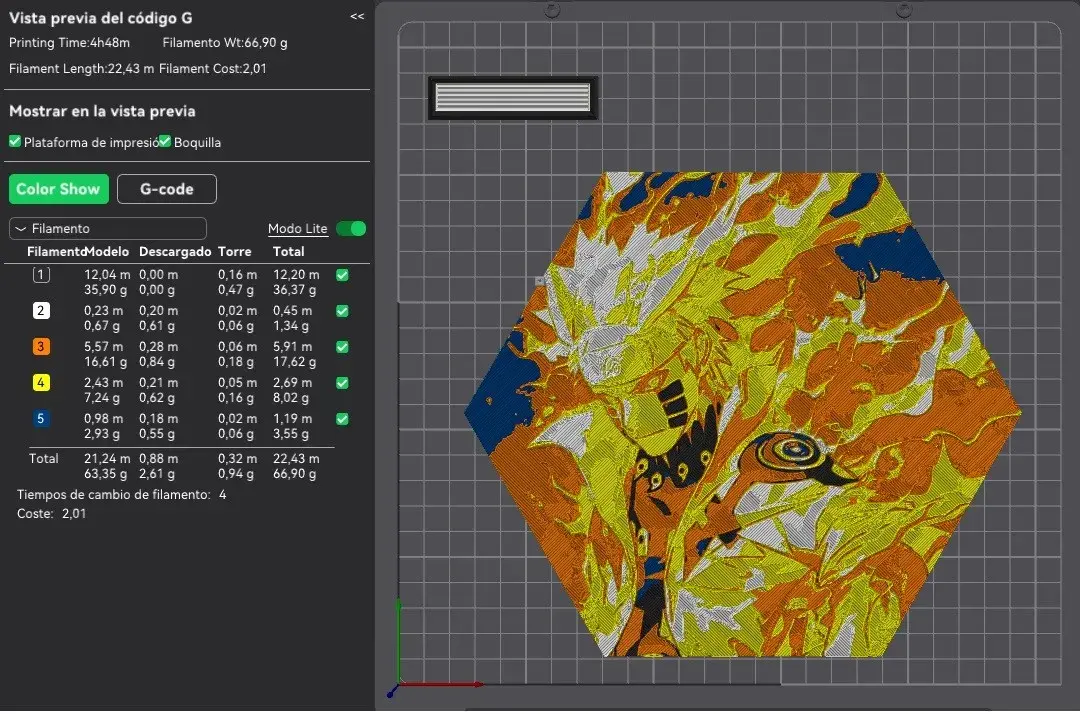Uncheck visibility for filament 1

[x=342, y=275]
